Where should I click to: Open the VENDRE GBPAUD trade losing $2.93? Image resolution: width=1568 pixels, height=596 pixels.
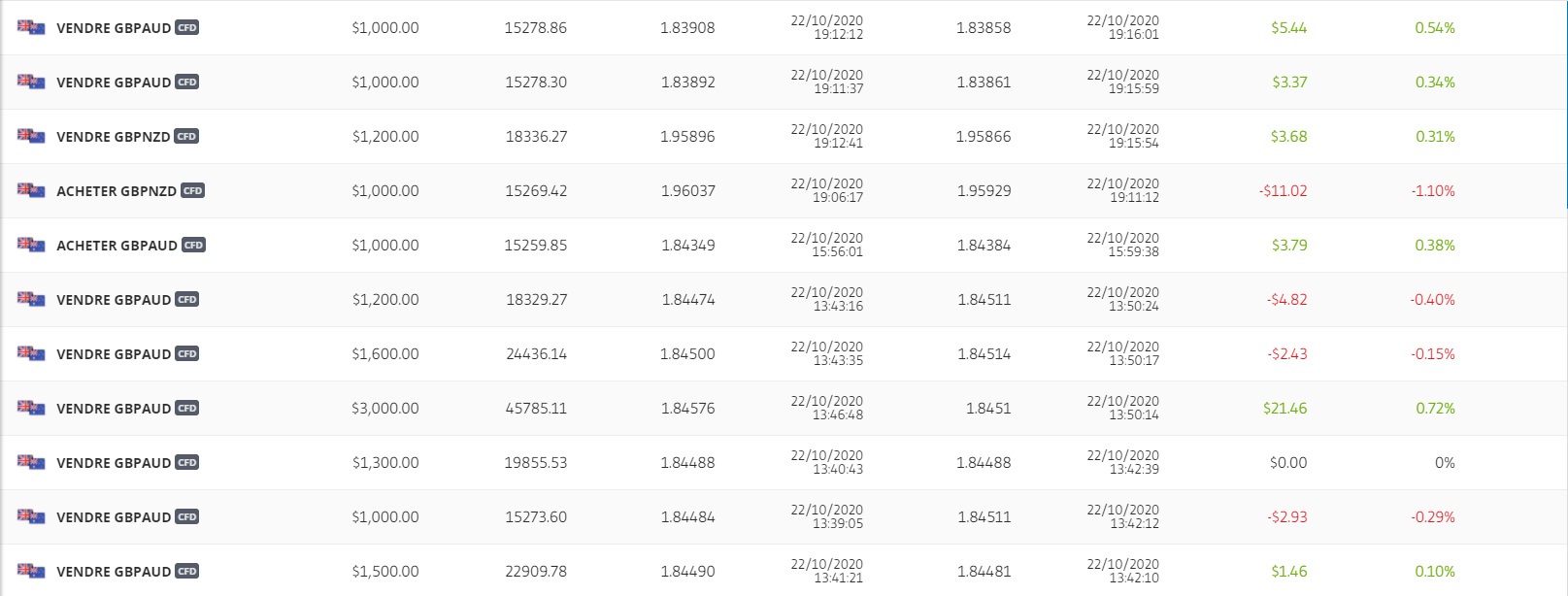click(x=114, y=517)
